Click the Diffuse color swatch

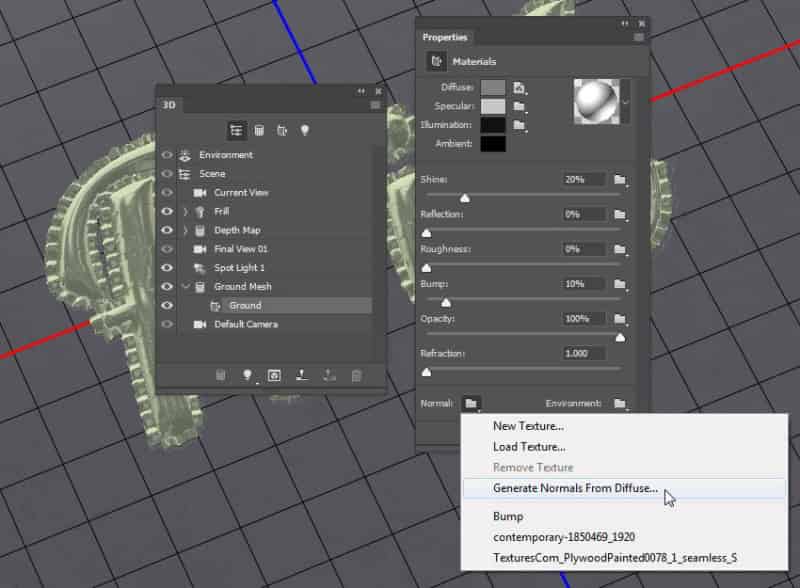tap(493, 88)
